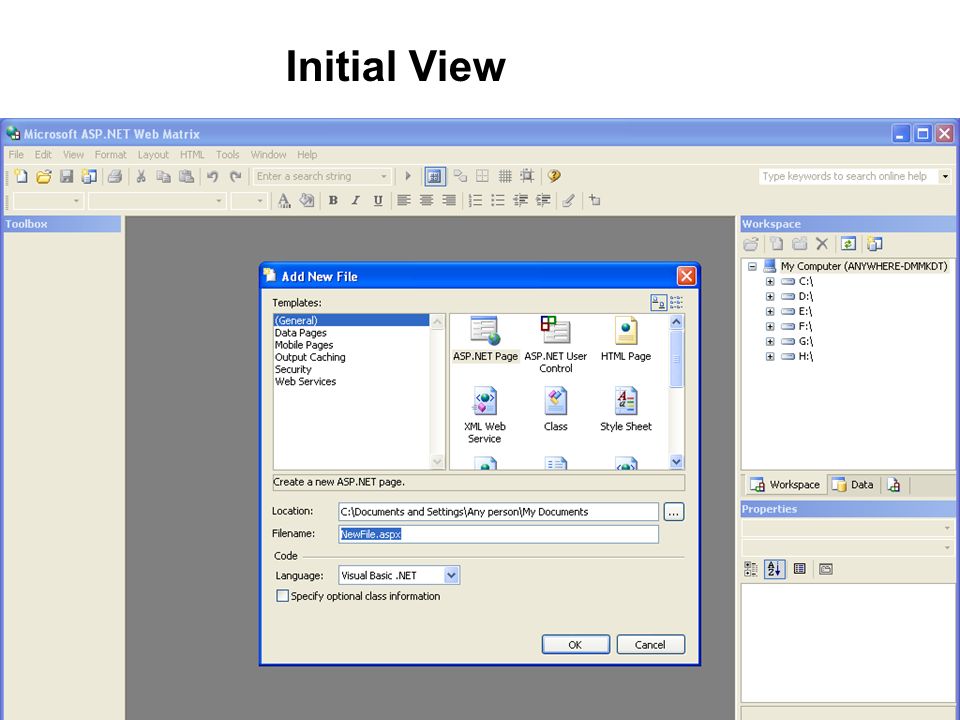Select Web Services template category
Screen dimensions: 960x720
coord(306,381)
